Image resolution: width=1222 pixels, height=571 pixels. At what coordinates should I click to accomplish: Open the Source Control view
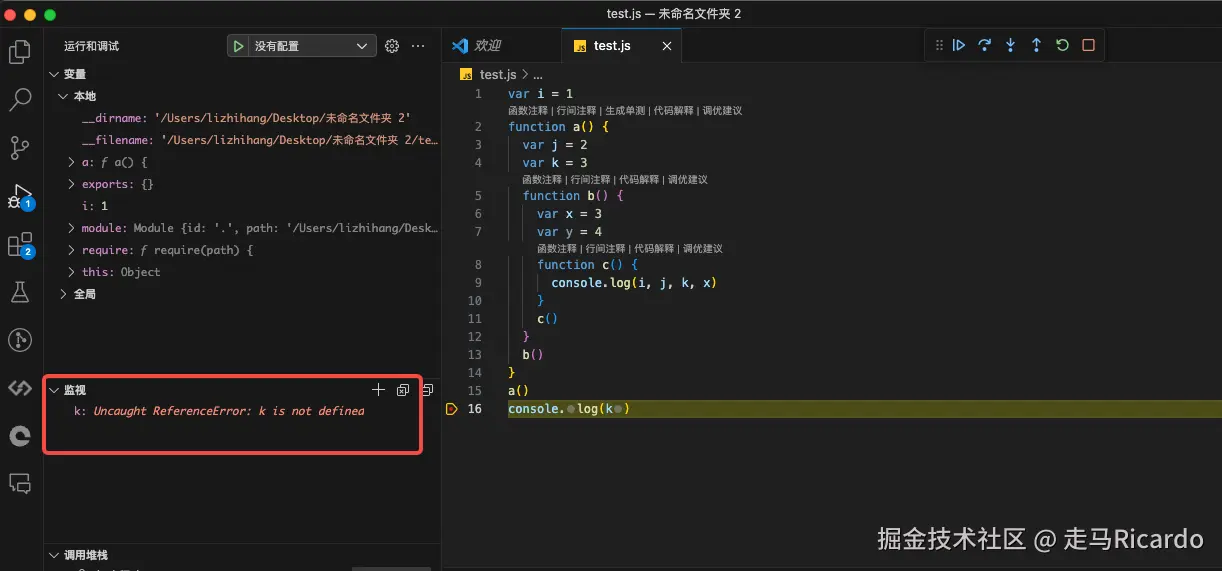(x=20, y=149)
